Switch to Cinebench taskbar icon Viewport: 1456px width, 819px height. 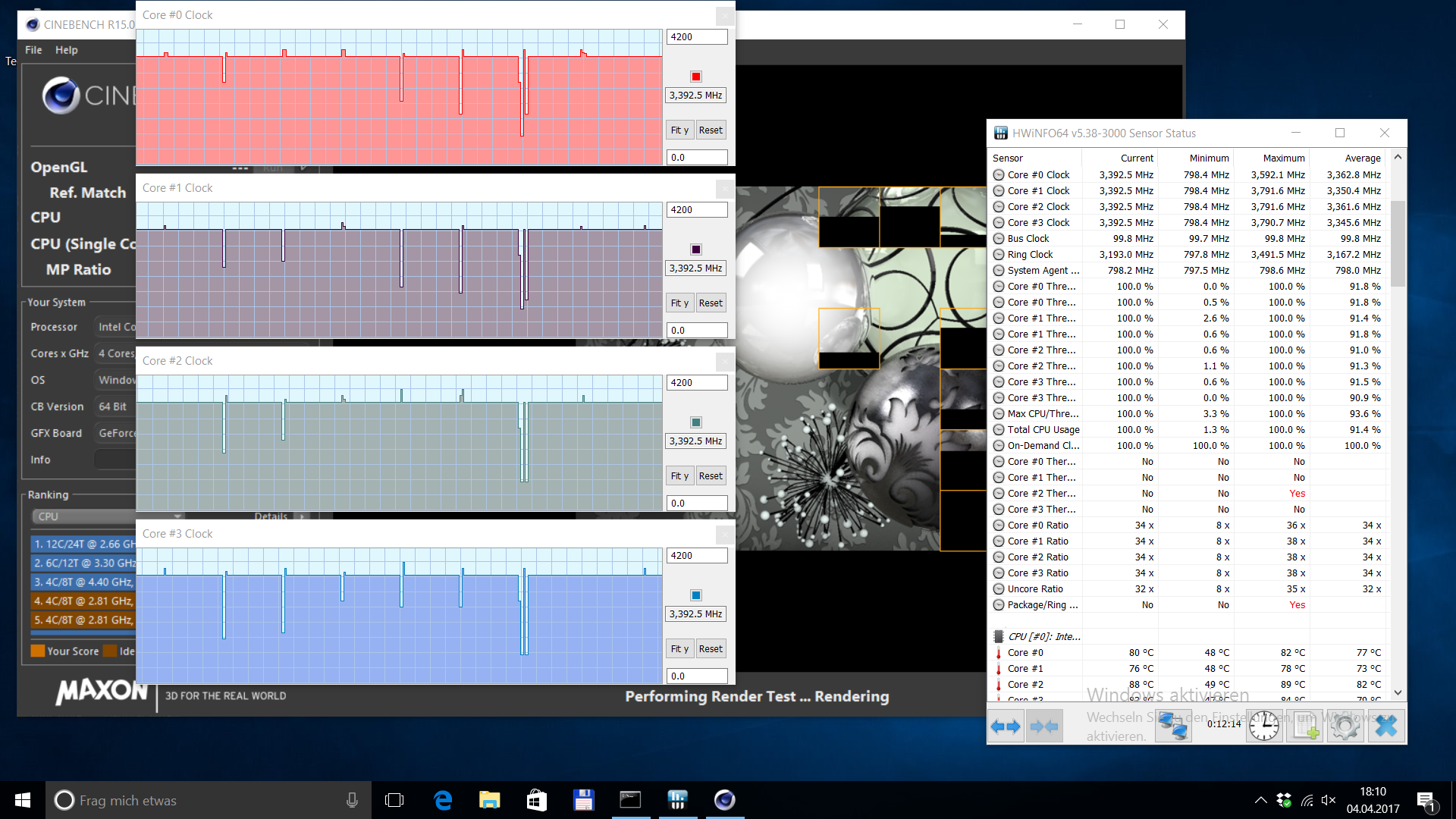724,800
